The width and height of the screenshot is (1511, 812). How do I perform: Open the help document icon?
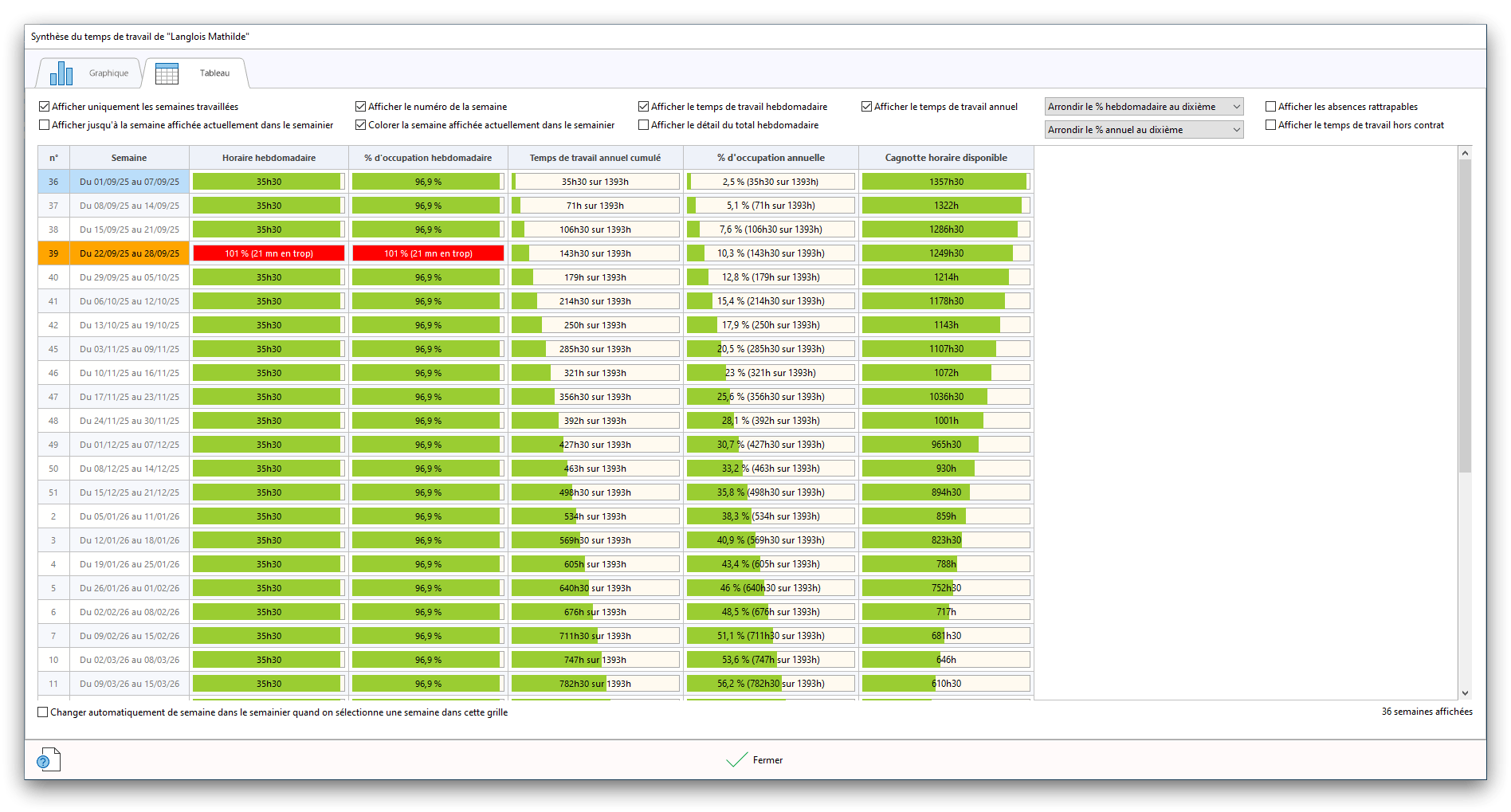49,759
